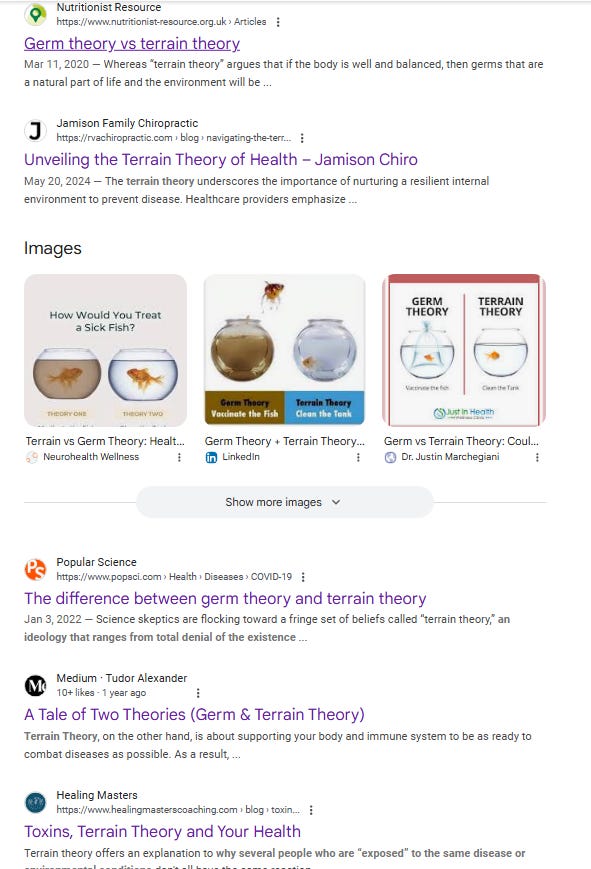Open 'Unveiling the Terrain Theory of Health' link
Image resolution: width=591 pixels, height=869 pixels.
tap(221, 160)
